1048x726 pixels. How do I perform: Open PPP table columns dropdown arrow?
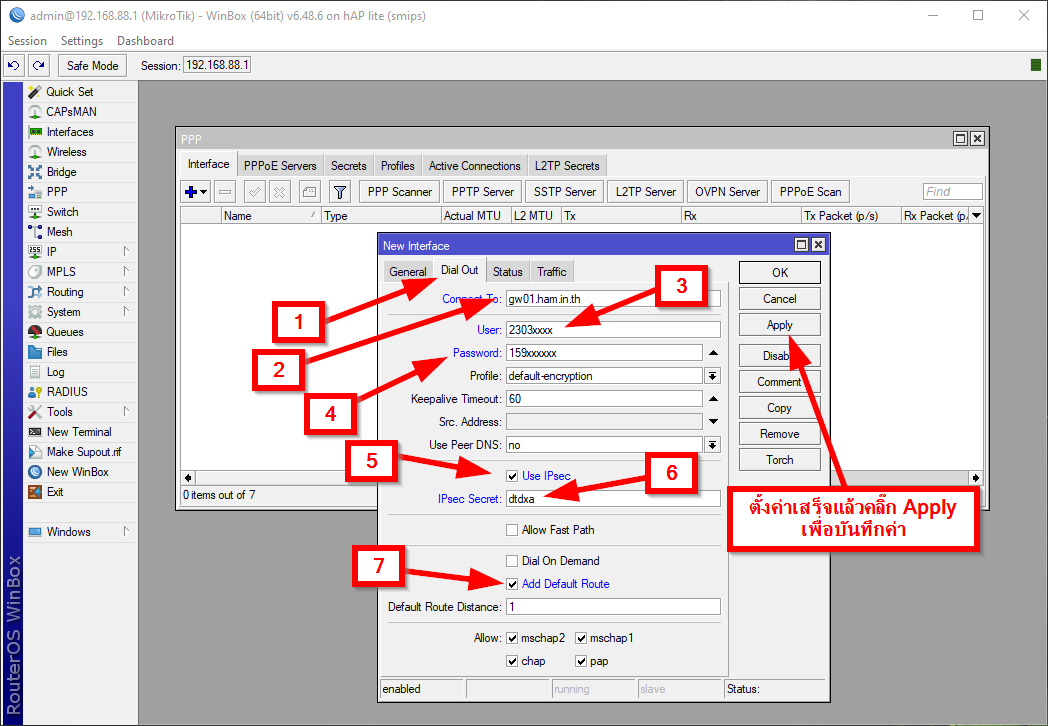976,215
